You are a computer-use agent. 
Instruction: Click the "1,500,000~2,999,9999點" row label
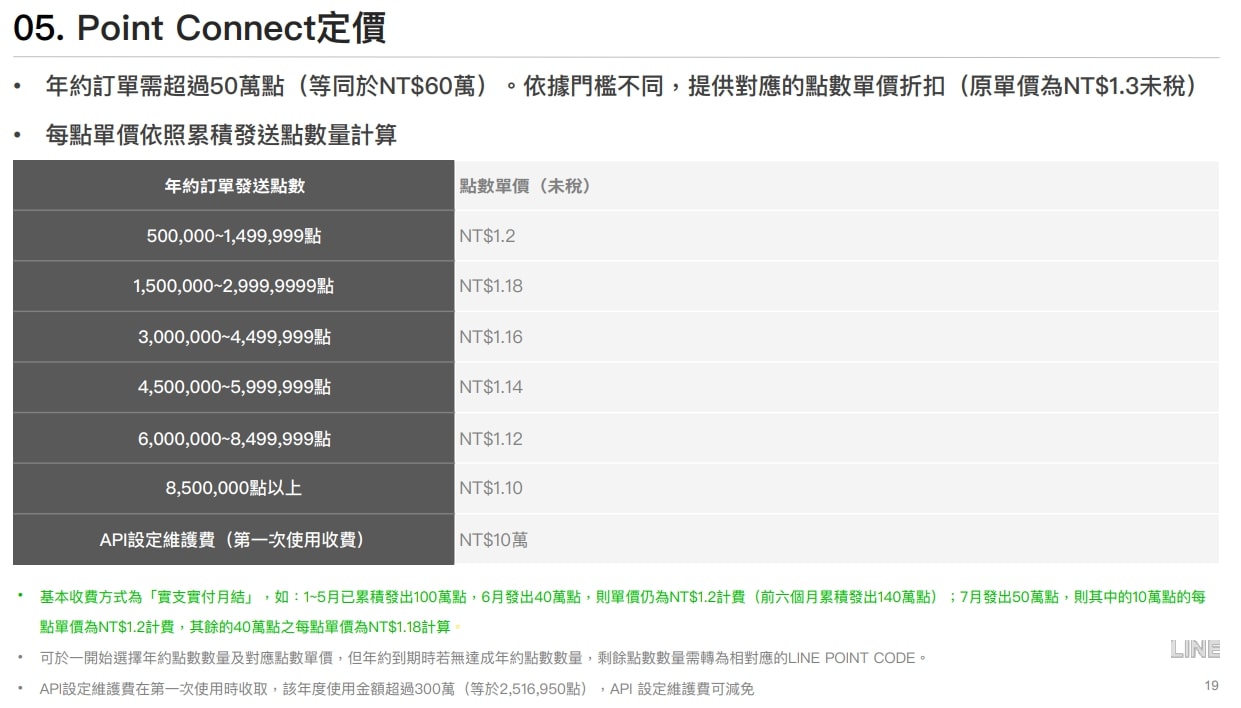[x=234, y=286]
